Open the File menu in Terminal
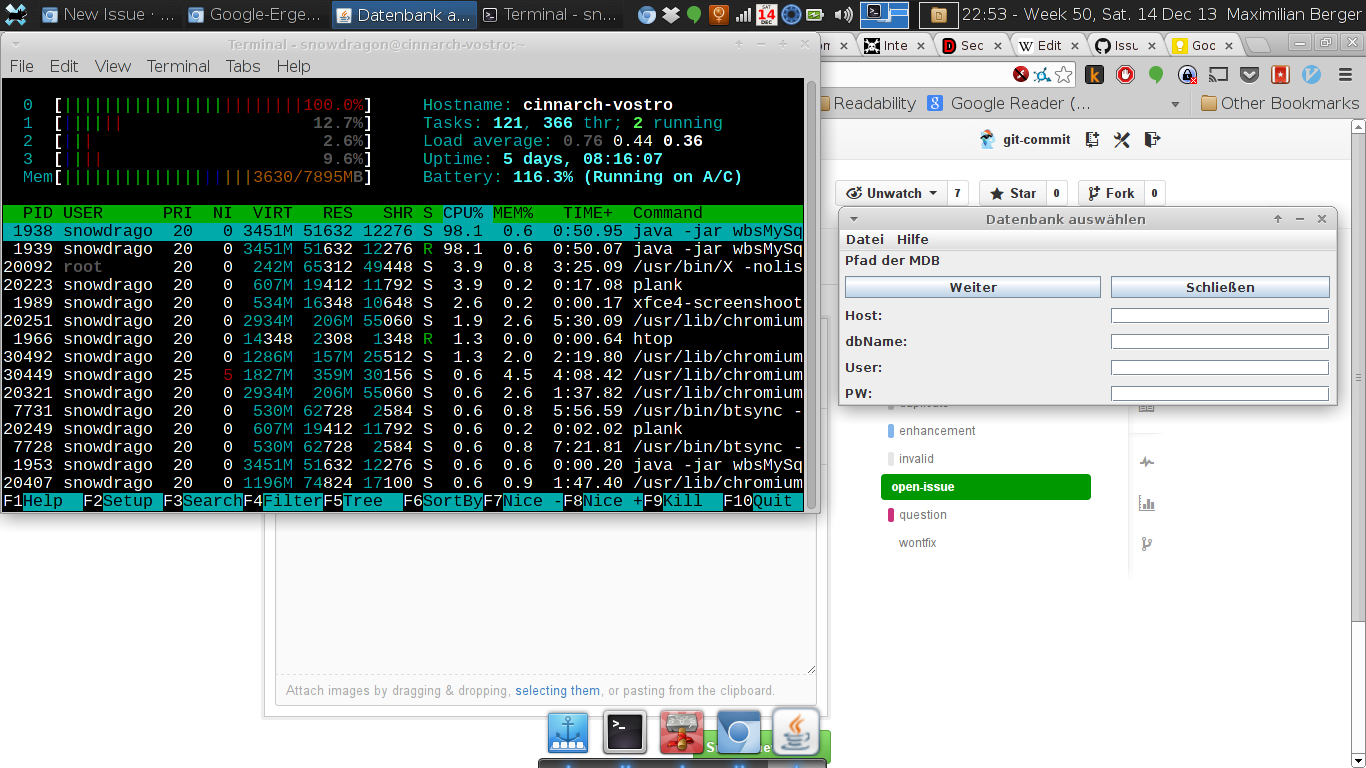Screen dimensions: 1366x768 point(21,66)
